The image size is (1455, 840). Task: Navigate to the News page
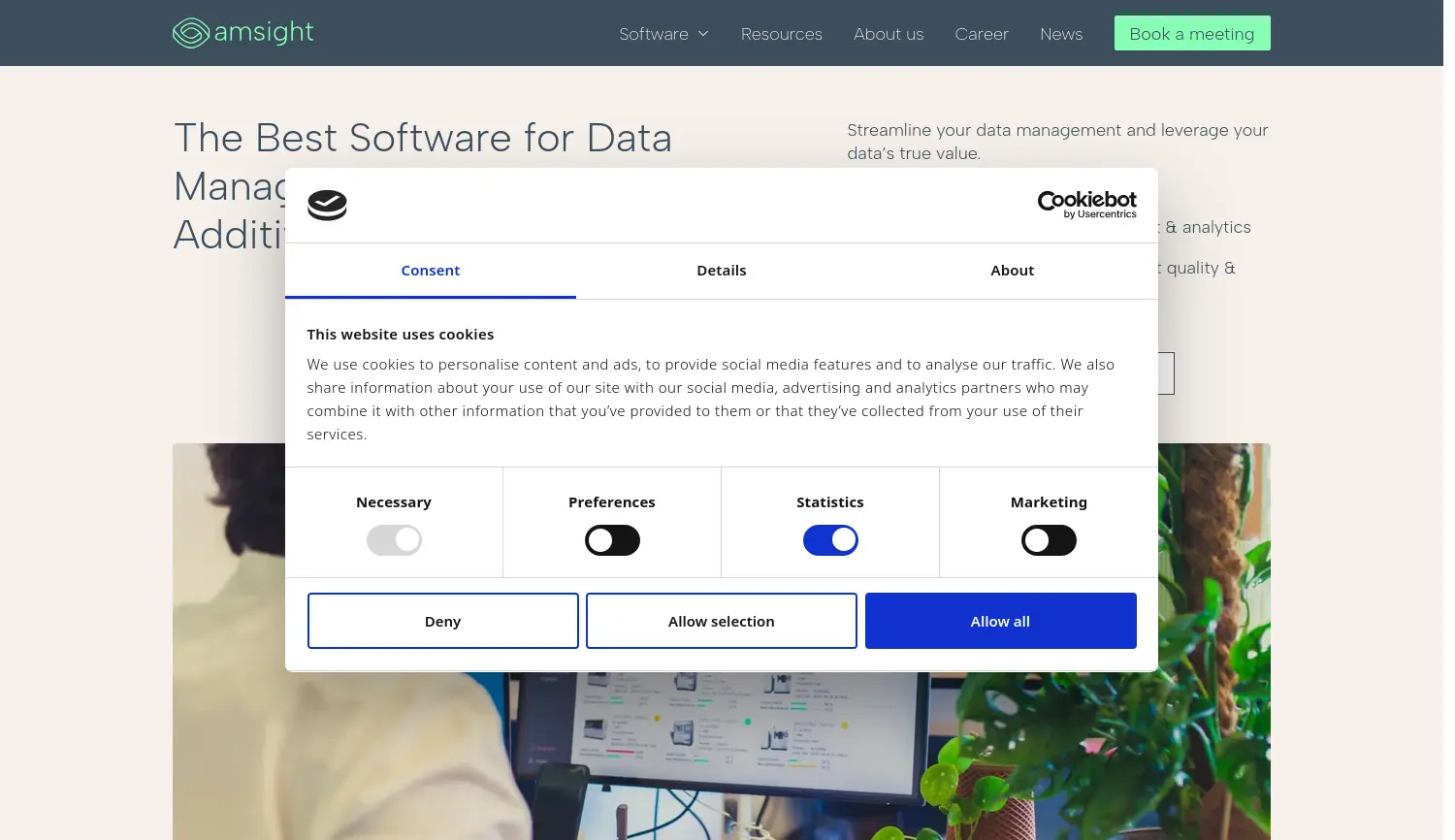tap(1060, 34)
